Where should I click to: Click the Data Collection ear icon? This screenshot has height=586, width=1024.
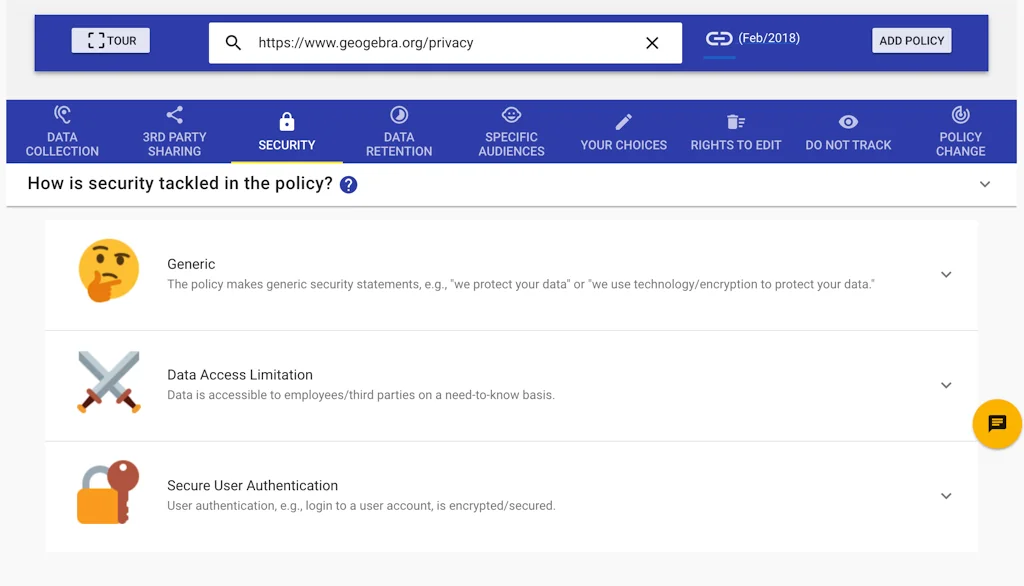pyautogui.click(x=61, y=114)
